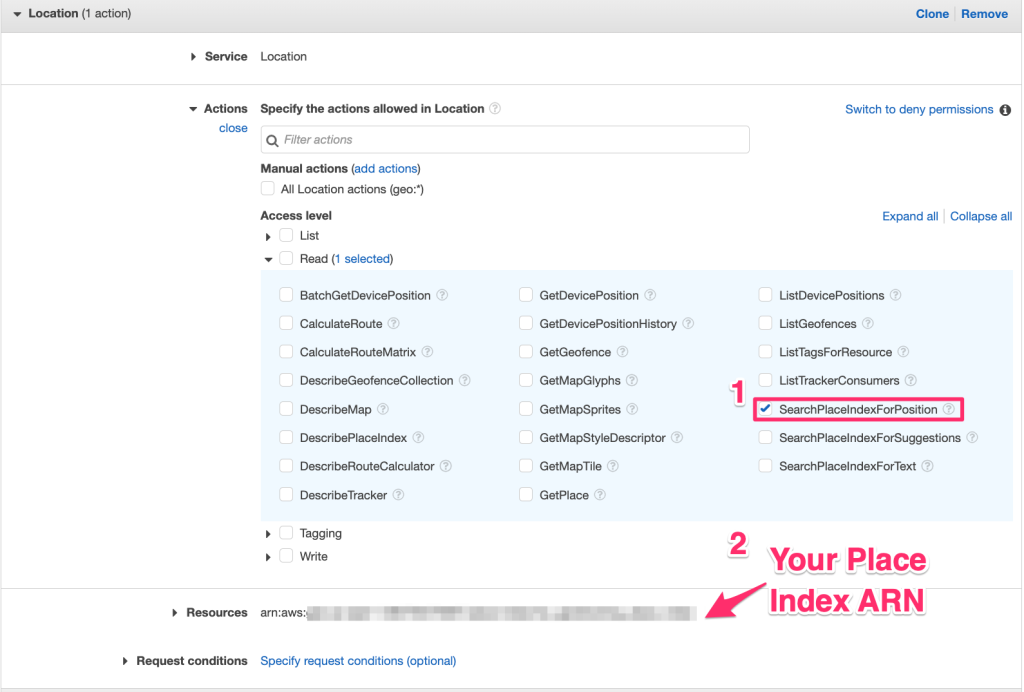The image size is (1024, 692).
Task: Click the help icon after 'Specify the actions allowed'
Action: click(x=493, y=109)
